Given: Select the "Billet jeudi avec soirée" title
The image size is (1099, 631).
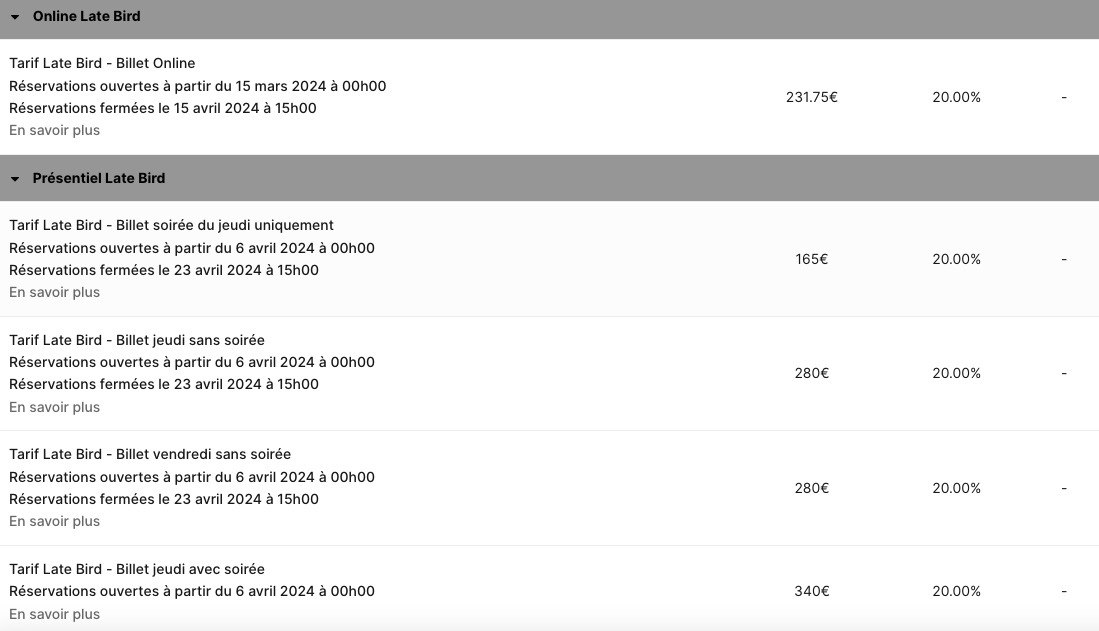Looking at the screenshot, I should click(x=137, y=569).
